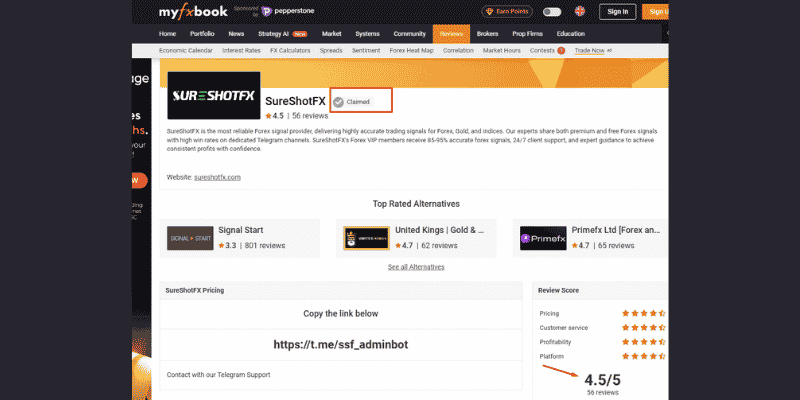Open the Prop Firms menu
Image resolution: width=800 pixels, height=400 pixels.
[528, 34]
